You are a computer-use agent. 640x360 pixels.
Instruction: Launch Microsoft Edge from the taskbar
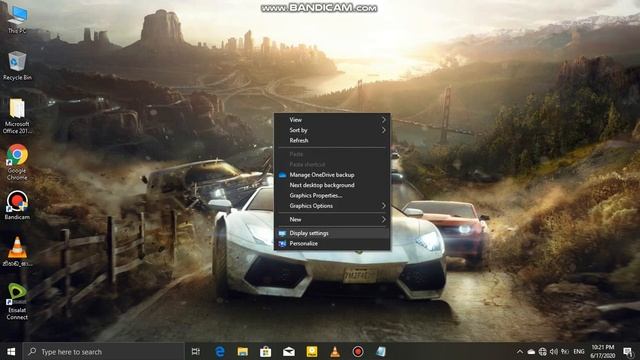pyautogui.click(x=220, y=351)
